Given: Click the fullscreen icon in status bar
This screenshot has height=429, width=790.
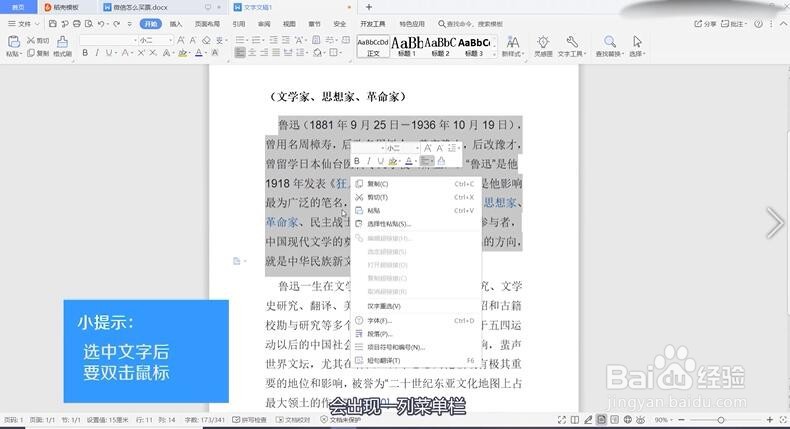Looking at the screenshot, I should coord(562,419).
